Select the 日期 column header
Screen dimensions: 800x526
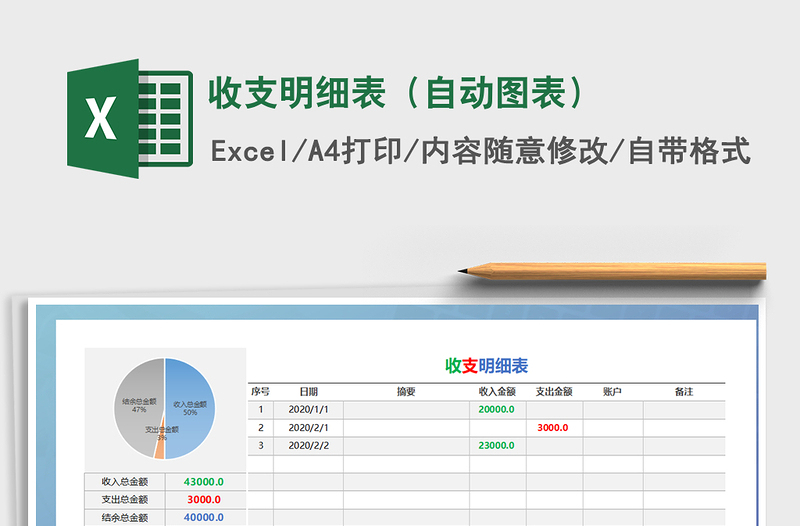click(308, 392)
